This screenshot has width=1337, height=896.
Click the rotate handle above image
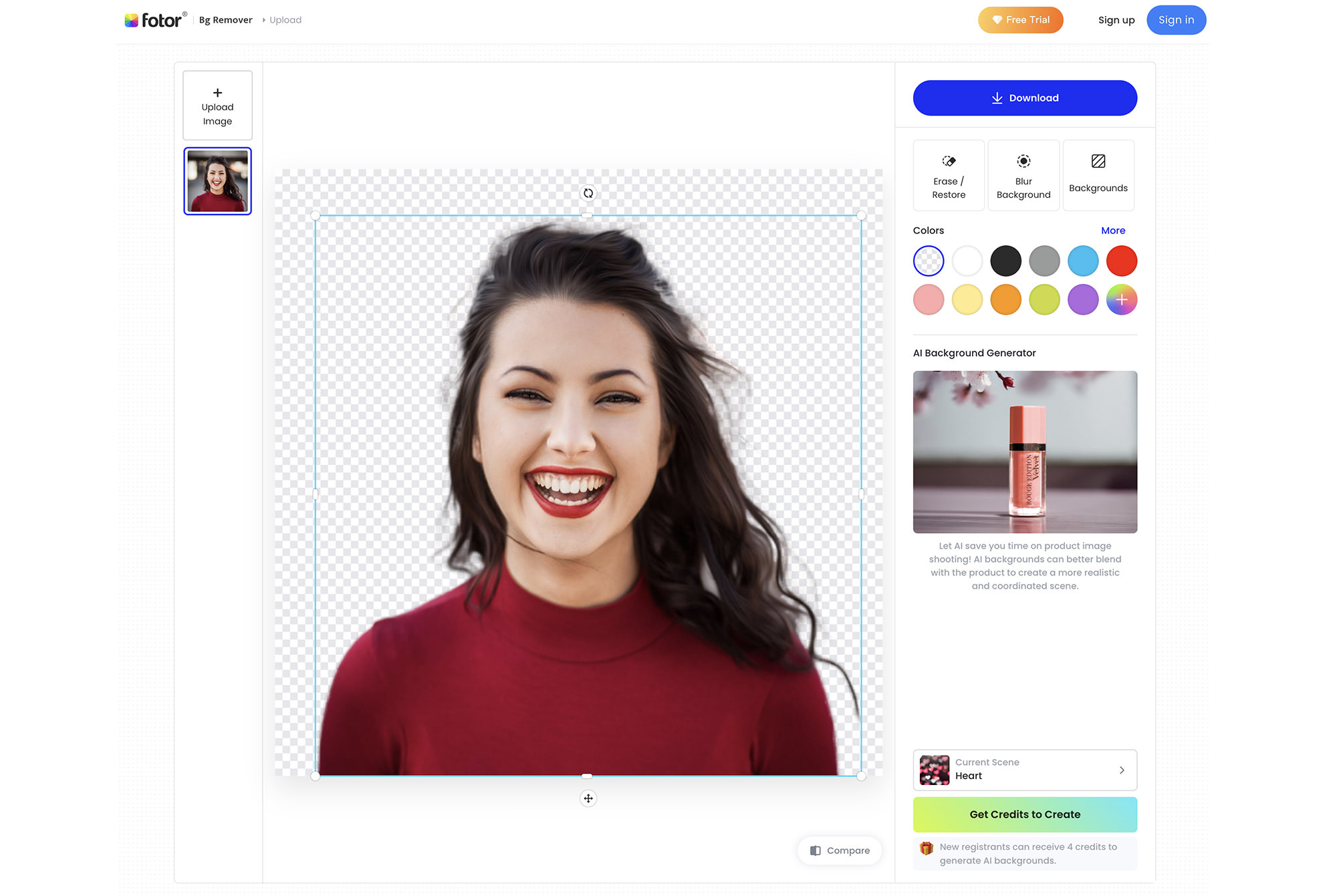point(588,193)
